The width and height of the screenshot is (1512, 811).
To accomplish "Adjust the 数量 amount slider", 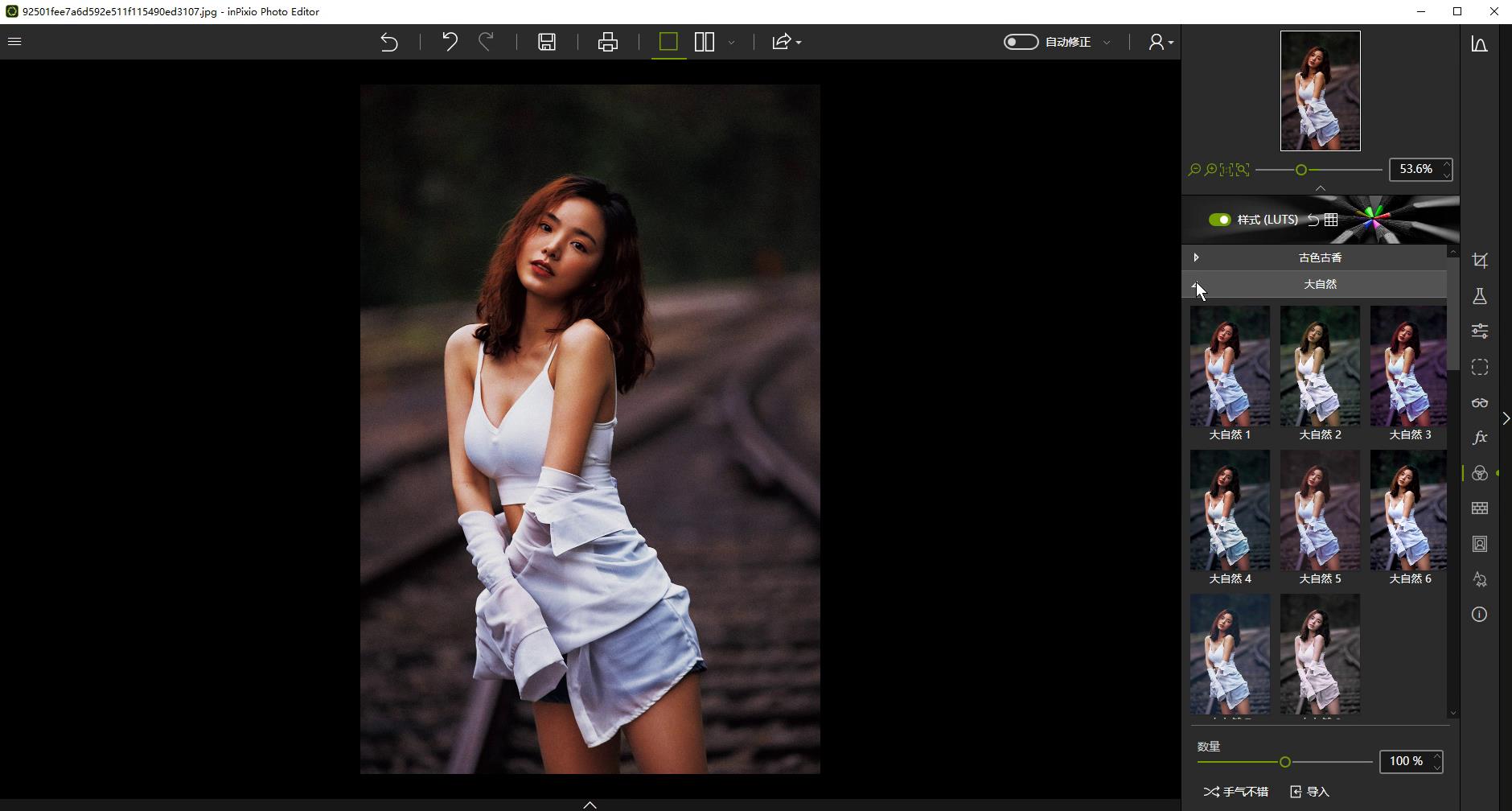I will [x=1284, y=762].
